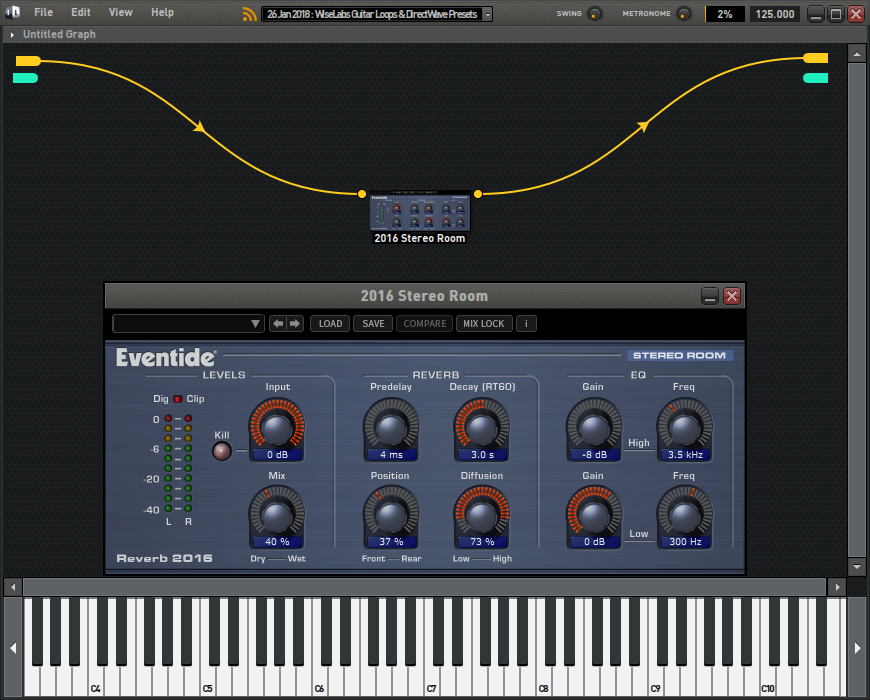870x700 pixels.
Task: Click the 40 % Mix value field
Action: (x=277, y=542)
